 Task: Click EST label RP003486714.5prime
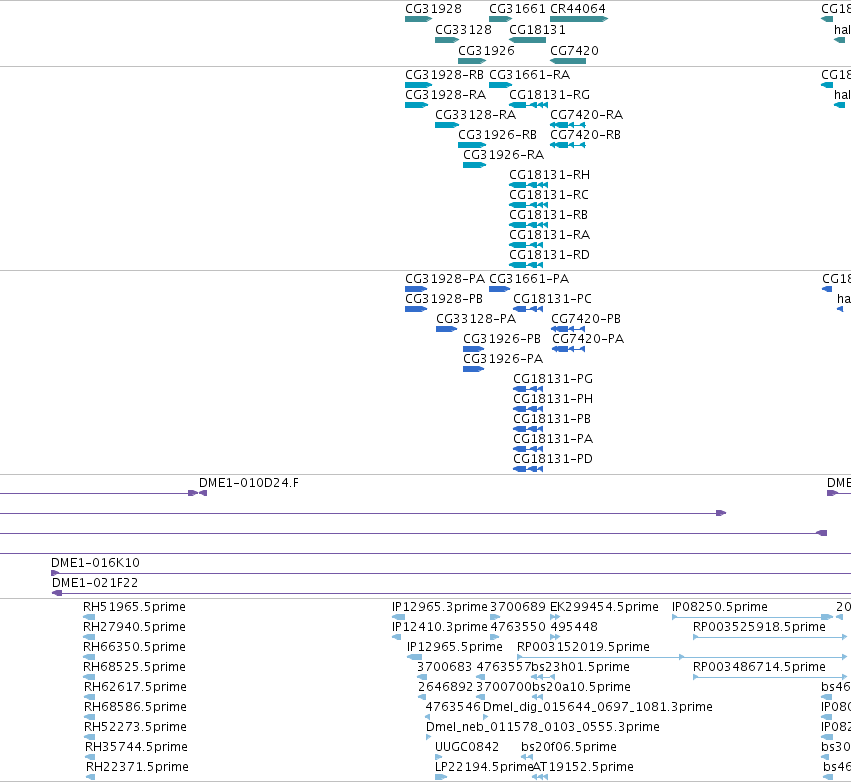pos(759,667)
